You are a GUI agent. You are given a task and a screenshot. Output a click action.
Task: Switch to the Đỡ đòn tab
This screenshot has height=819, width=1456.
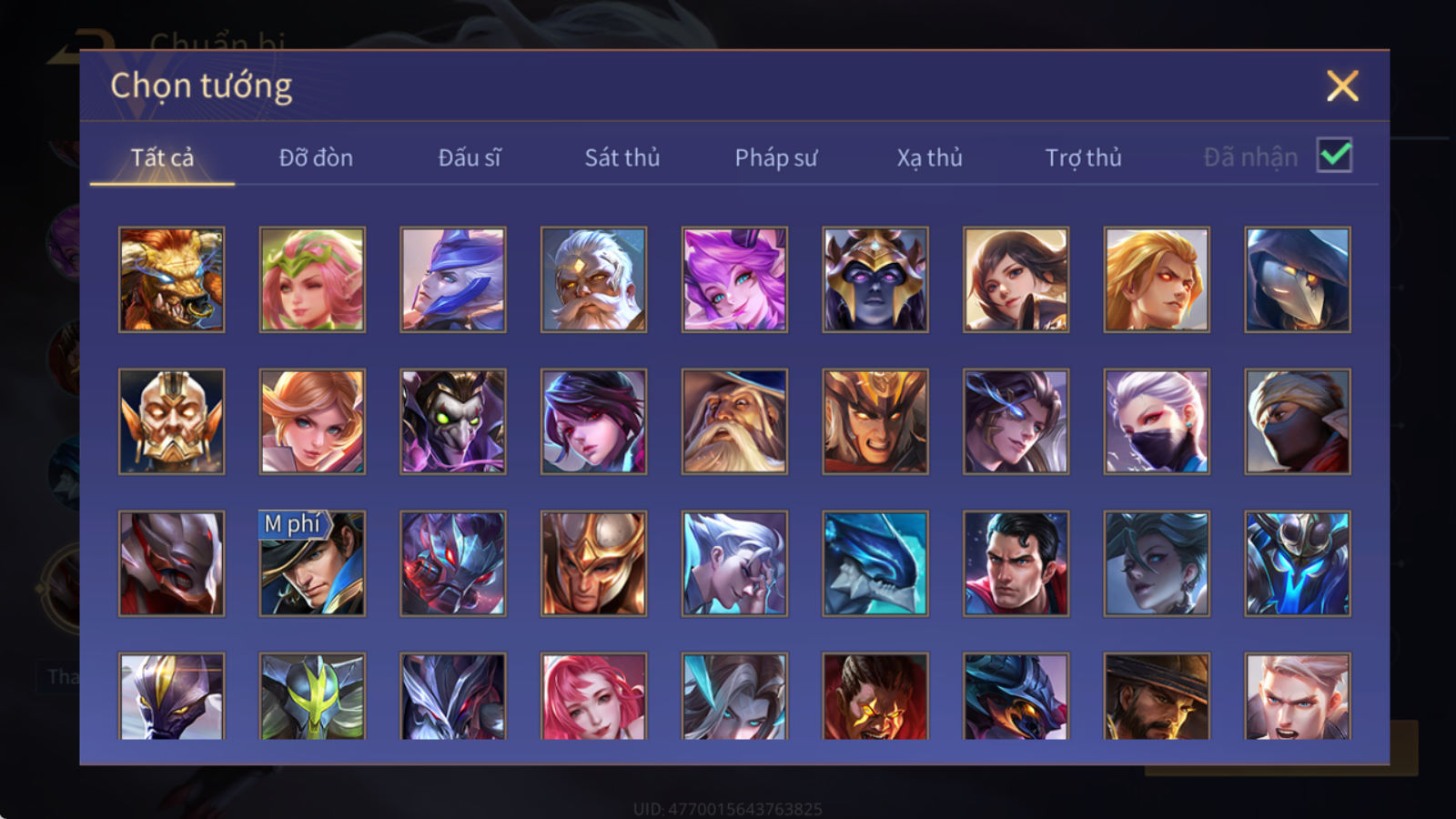[x=316, y=157]
